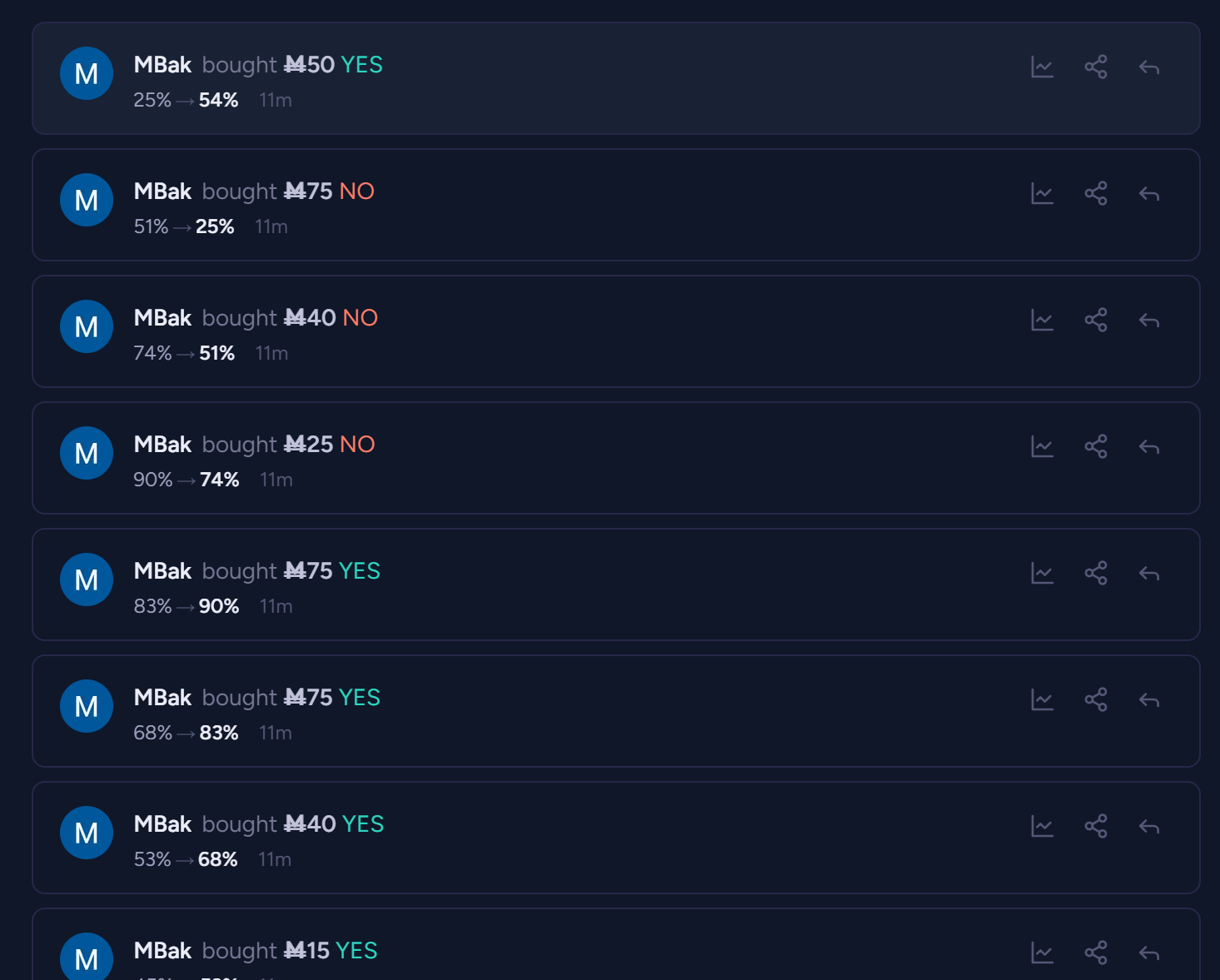Reply to the Ṁ75 NO bet
This screenshot has width=1220, height=980.
point(1149,194)
